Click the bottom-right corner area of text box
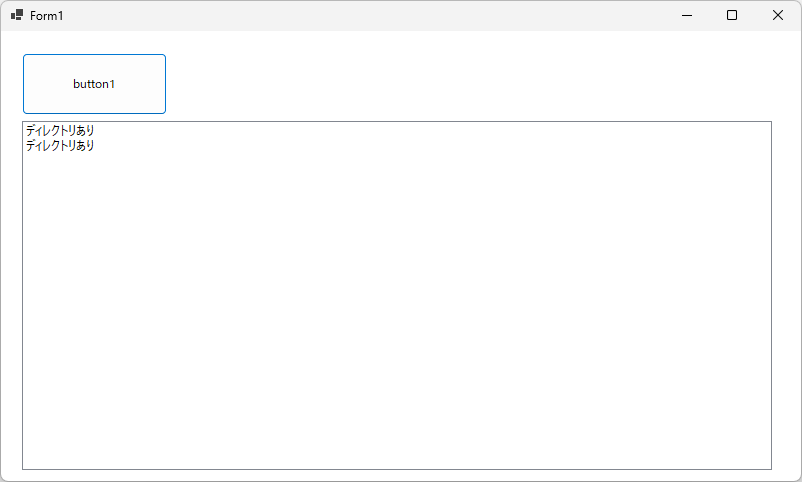Screen dimensions: 802x482 pos(760,458)
